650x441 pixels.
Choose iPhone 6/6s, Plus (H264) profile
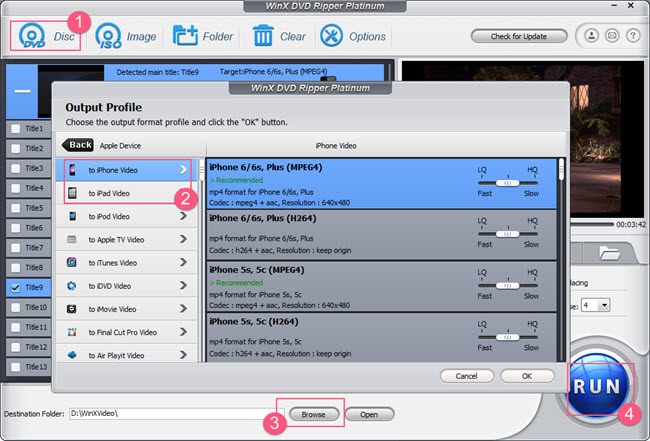tap(381, 235)
